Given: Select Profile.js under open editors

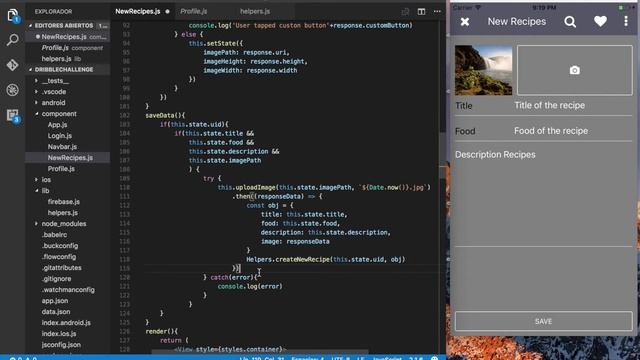Looking at the screenshot, I should click(55, 48).
